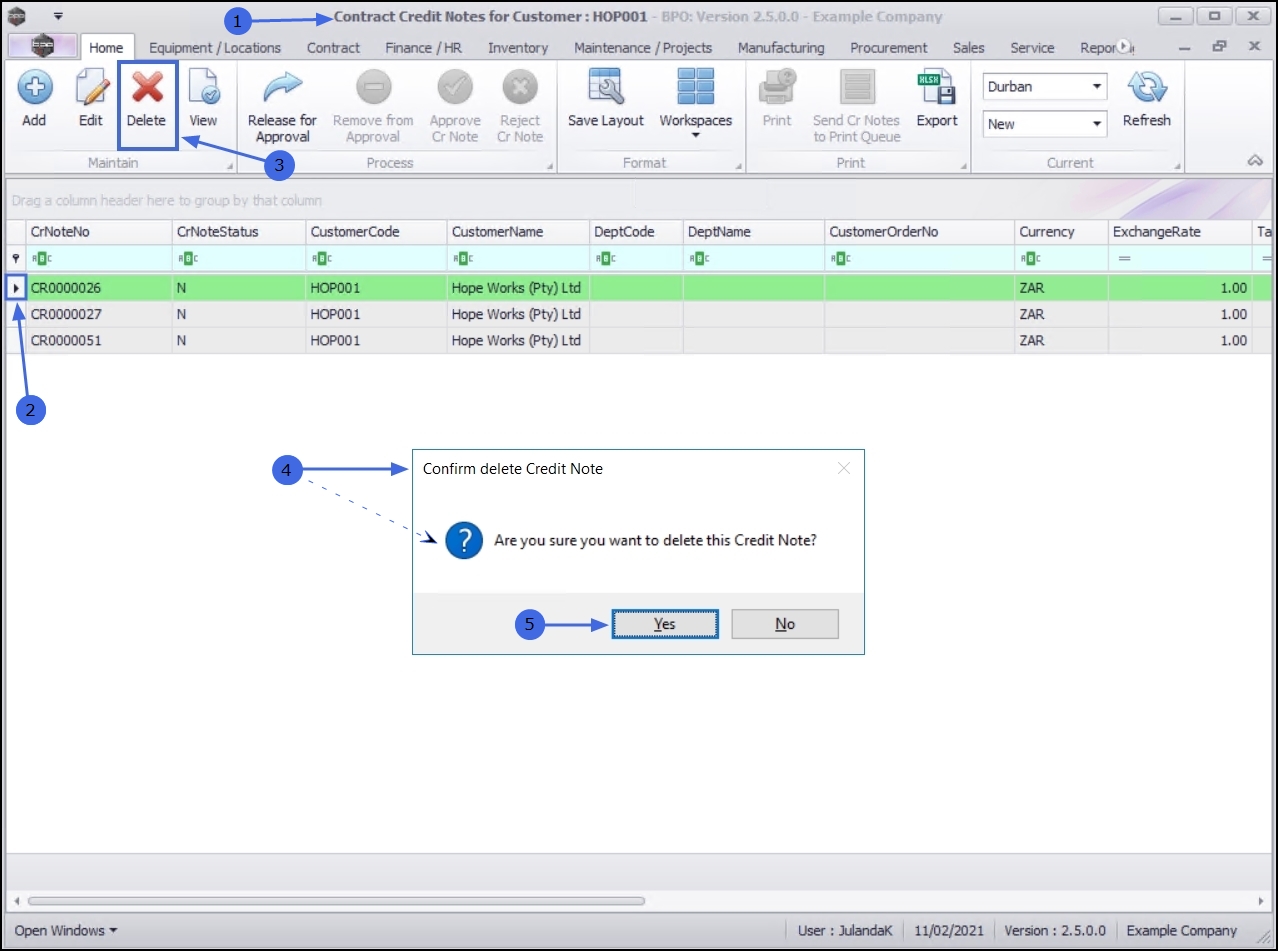Confirm deletion with the Yes button
Image resolution: width=1278 pixels, height=951 pixels.
click(x=665, y=624)
